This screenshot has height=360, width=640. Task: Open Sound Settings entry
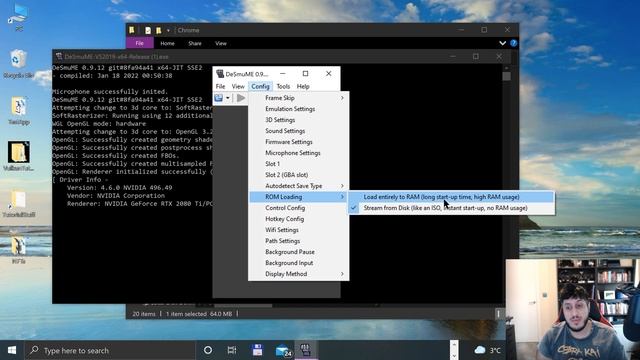(x=298, y=131)
